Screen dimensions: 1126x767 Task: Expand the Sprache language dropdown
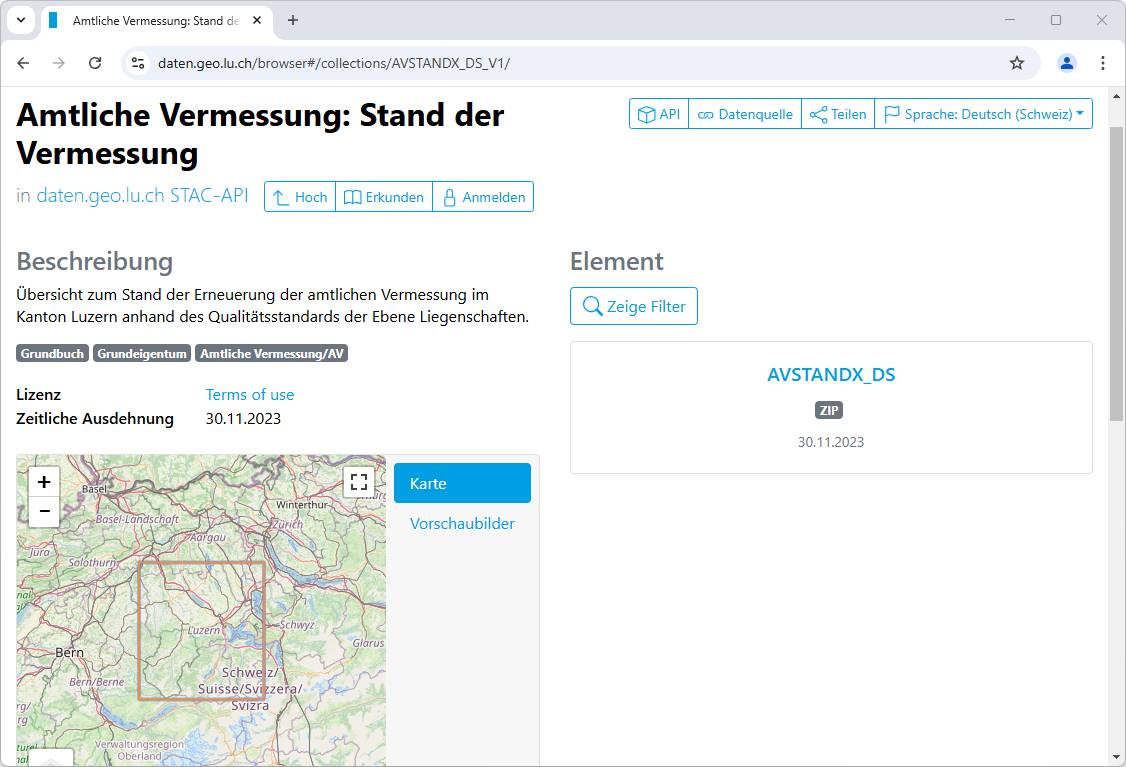[983, 114]
